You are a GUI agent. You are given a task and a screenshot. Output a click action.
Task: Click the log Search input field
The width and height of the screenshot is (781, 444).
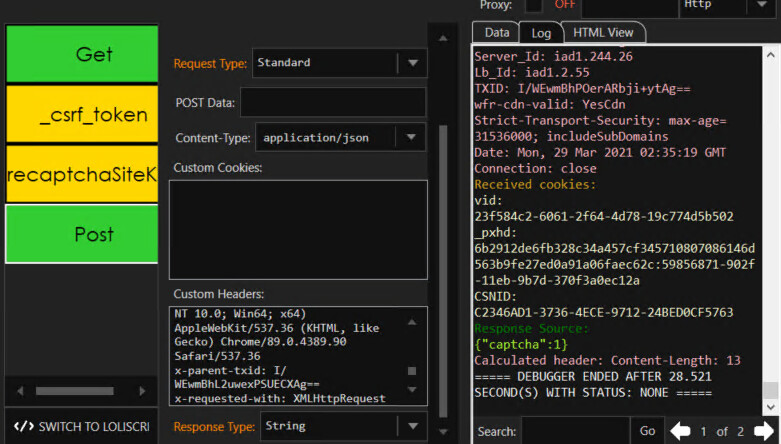pyautogui.click(x=575, y=431)
